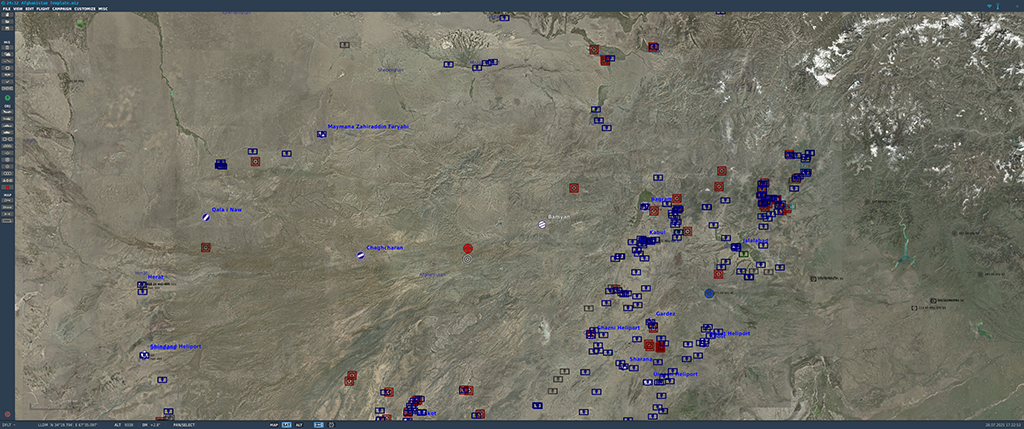The image size is (1024, 429).
Task: Switch map view to MAP mode
Action: [274, 424]
